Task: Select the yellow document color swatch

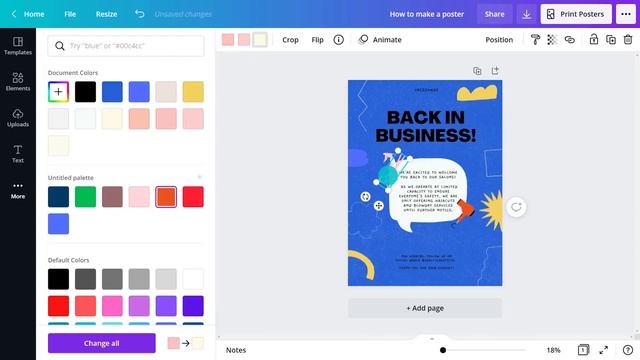Action: [x=193, y=91]
